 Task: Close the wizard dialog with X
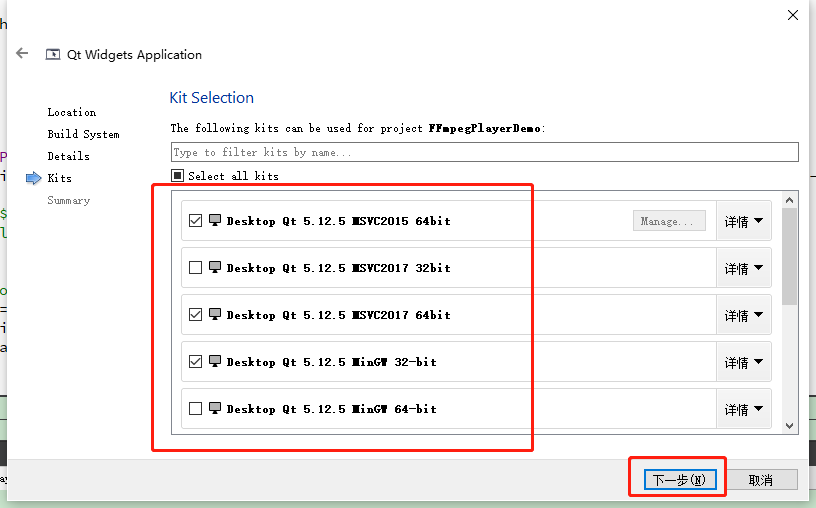pyautogui.click(x=793, y=15)
